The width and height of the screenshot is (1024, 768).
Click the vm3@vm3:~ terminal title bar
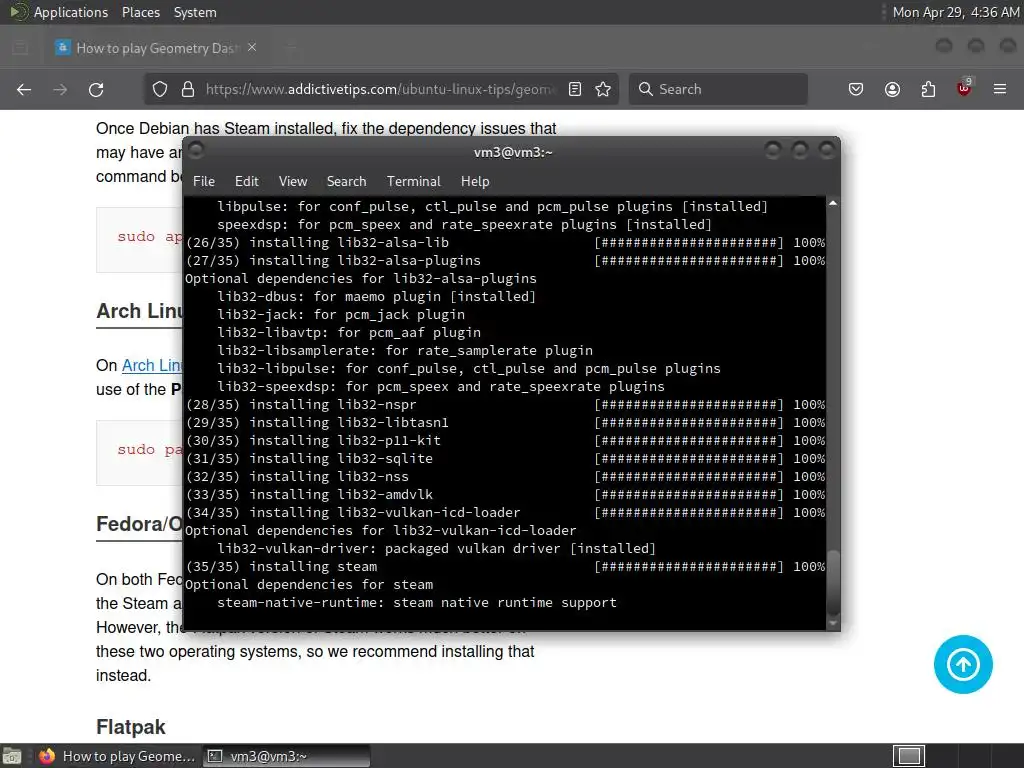[x=513, y=152]
